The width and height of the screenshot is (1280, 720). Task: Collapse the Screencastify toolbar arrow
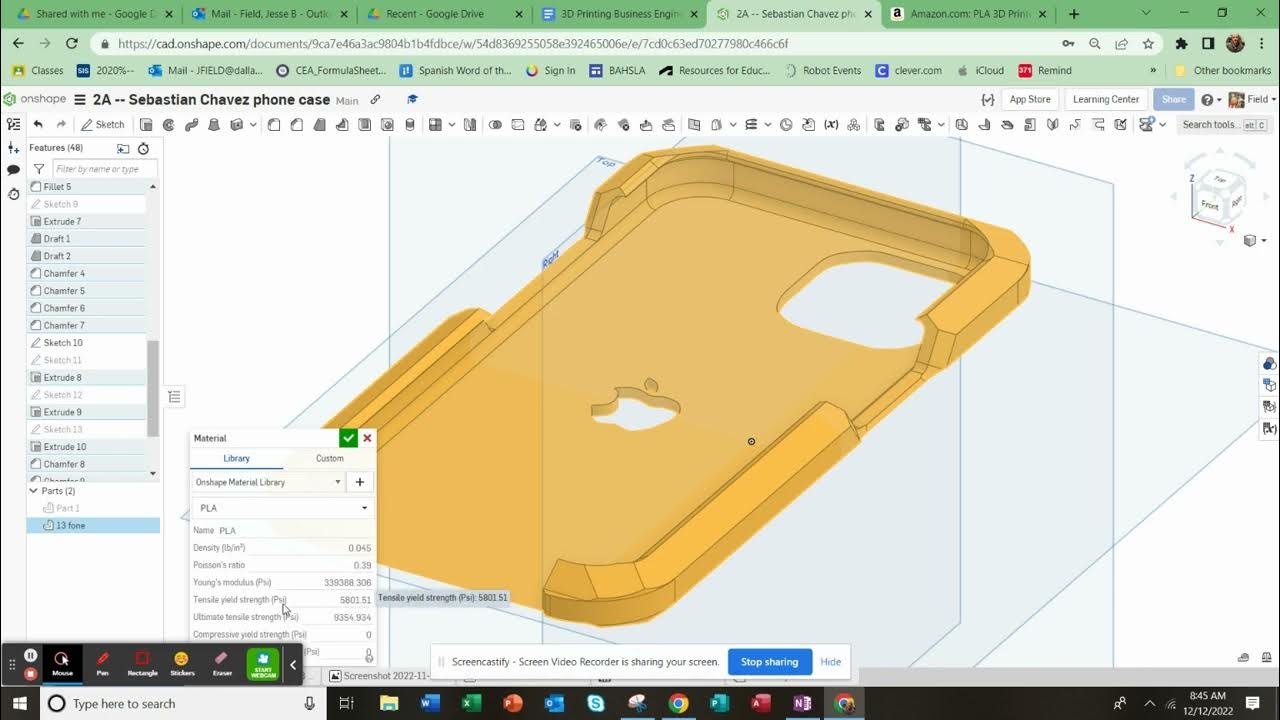[x=293, y=664]
